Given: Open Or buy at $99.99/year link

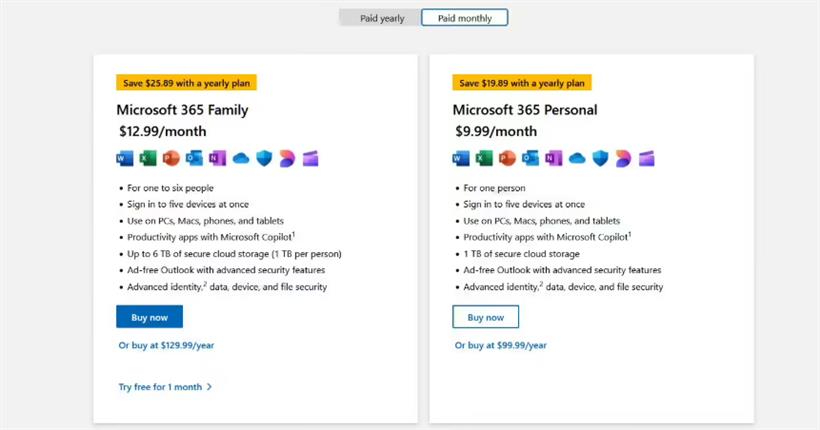Looking at the screenshot, I should (500, 345).
